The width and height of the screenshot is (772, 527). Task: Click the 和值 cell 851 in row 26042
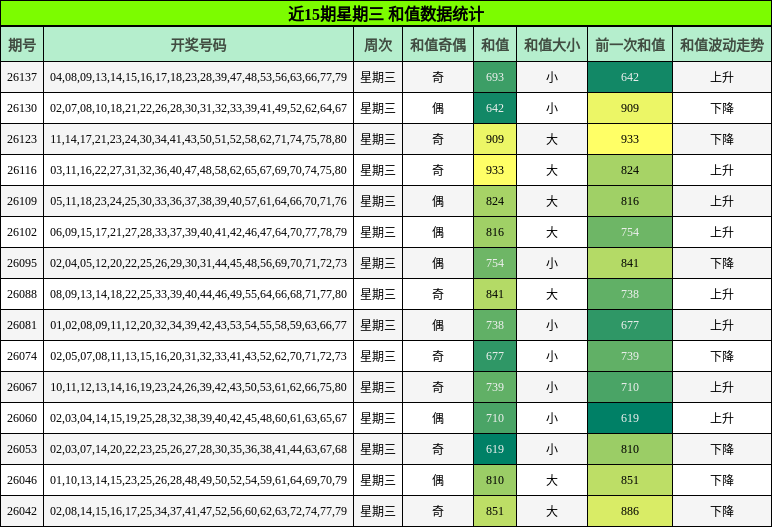(x=495, y=511)
